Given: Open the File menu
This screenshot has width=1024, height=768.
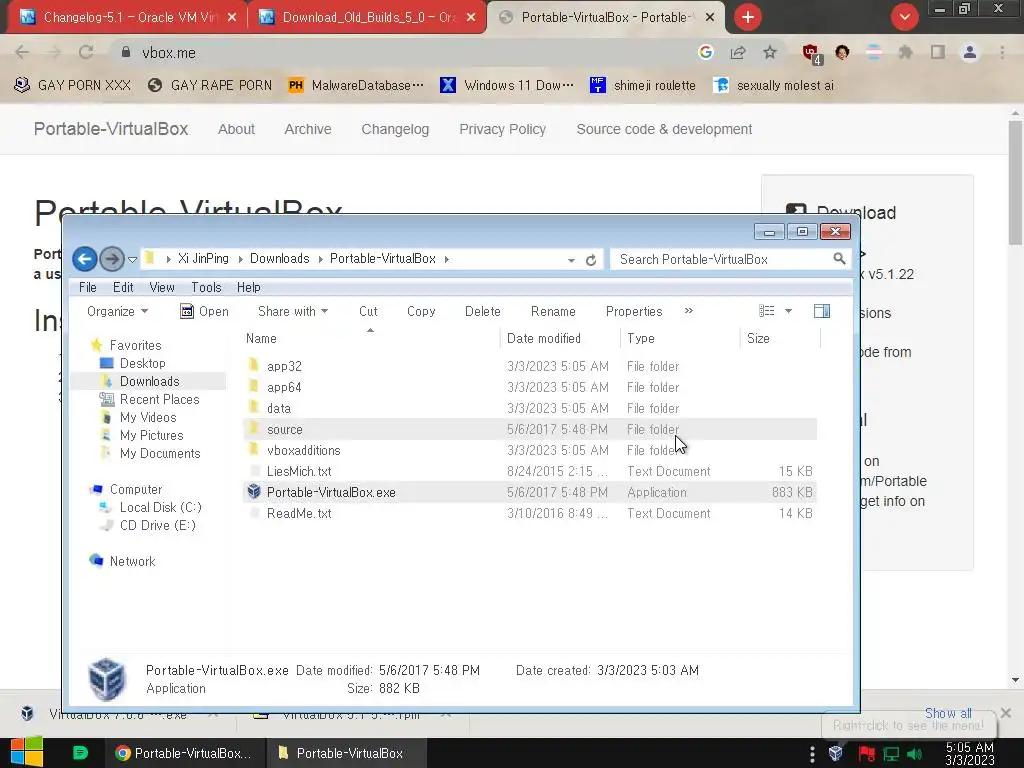Looking at the screenshot, I should [88, 287].
